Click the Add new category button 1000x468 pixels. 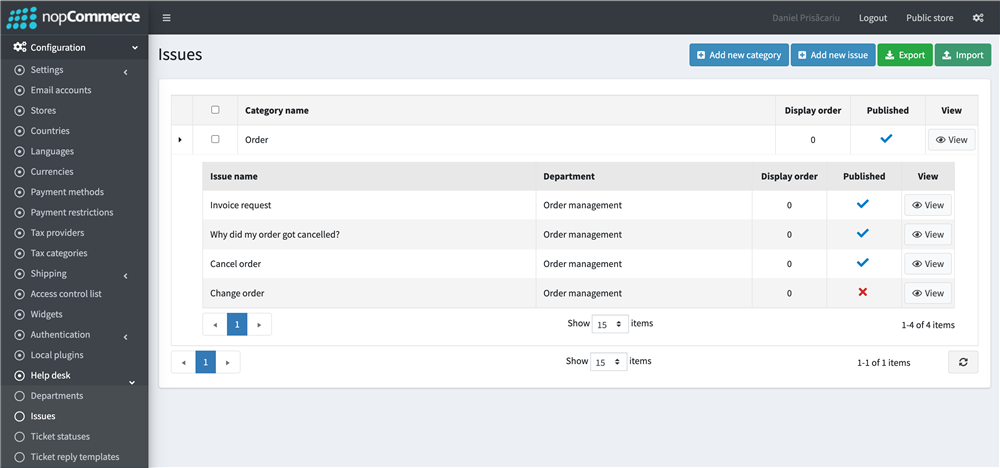tap(739, 55)
